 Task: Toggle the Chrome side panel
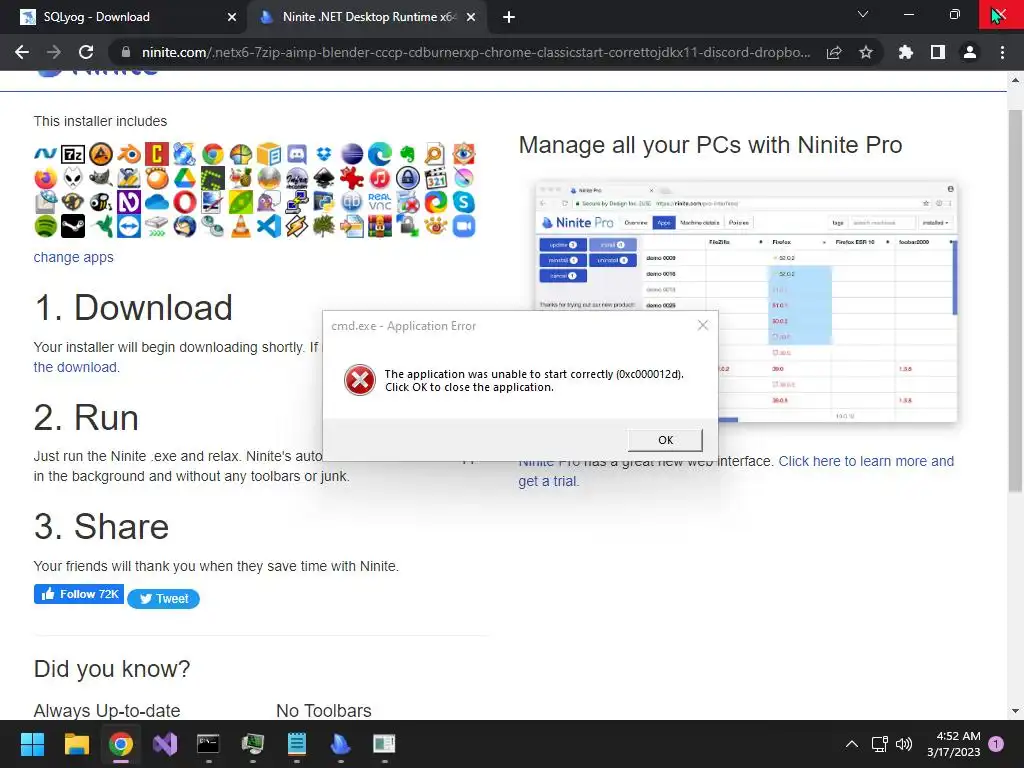coord(938,52)
